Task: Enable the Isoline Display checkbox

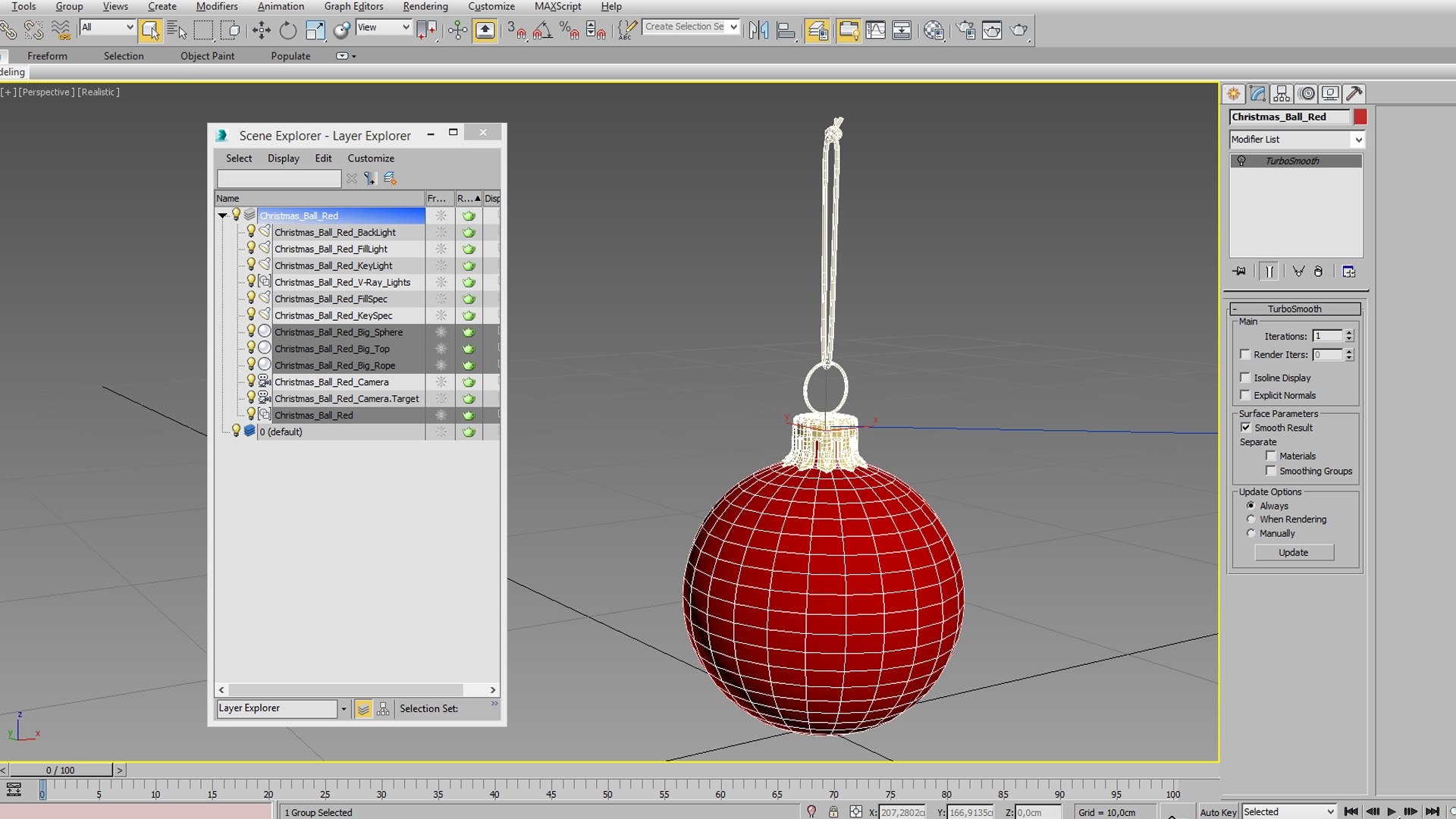Action: coord(1245,378)
